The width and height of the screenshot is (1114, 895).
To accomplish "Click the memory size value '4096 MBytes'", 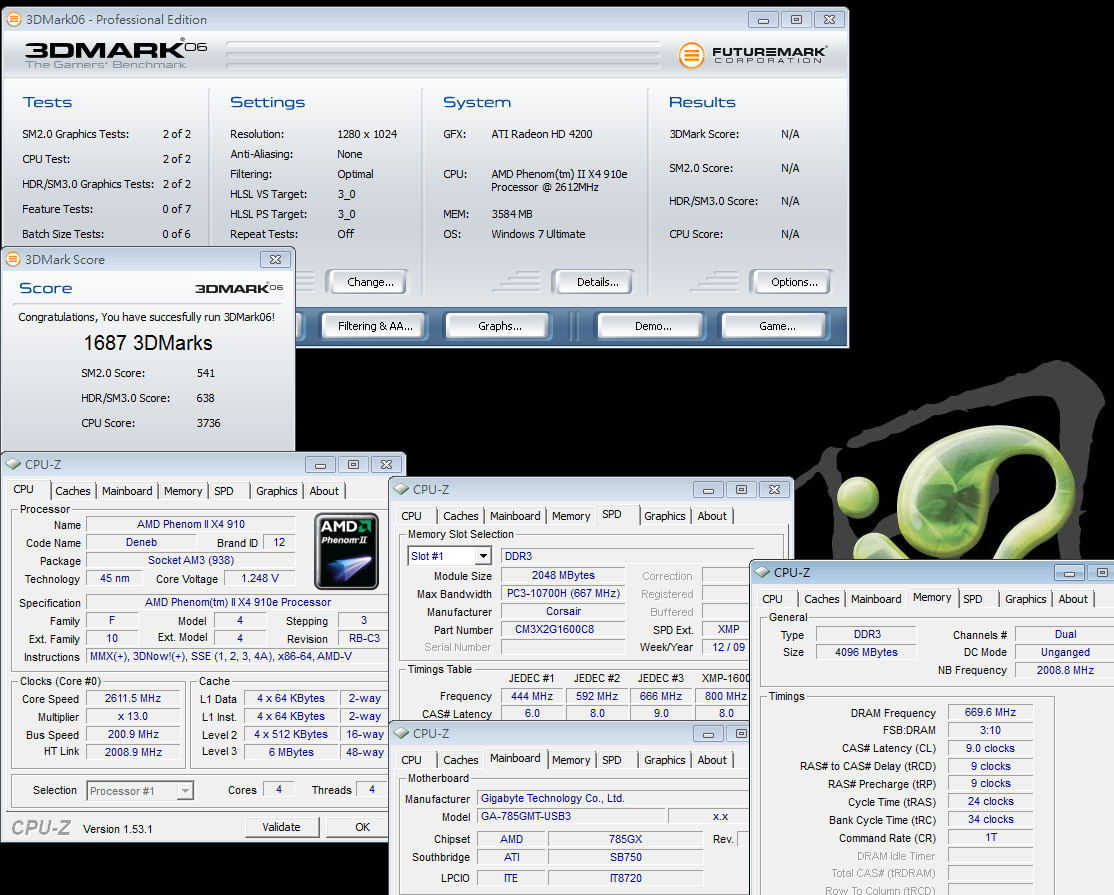I will coord(866,652).
